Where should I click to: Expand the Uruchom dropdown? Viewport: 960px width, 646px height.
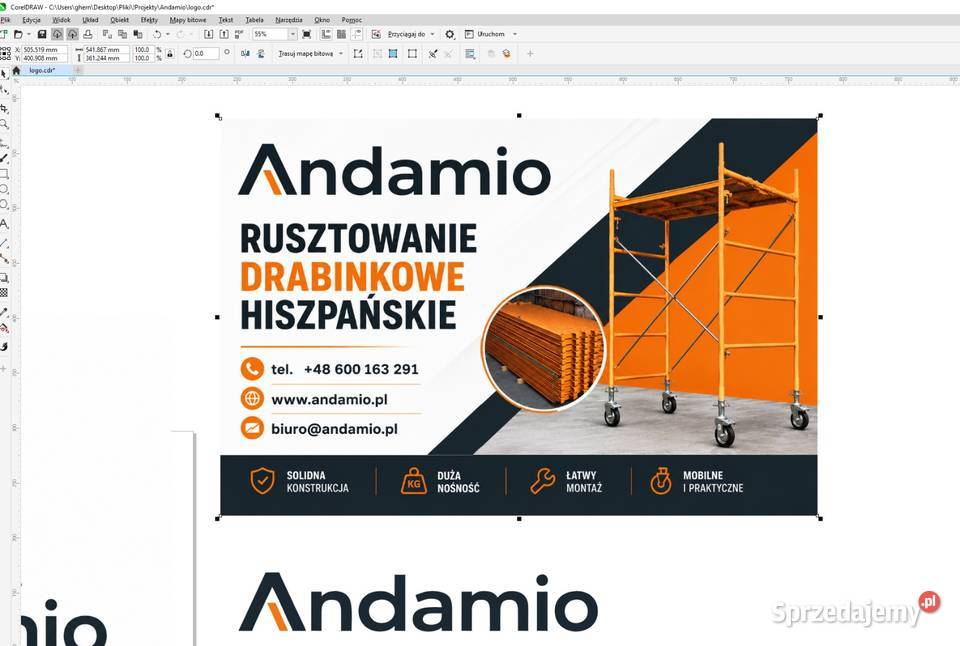[x=514, y=34]
